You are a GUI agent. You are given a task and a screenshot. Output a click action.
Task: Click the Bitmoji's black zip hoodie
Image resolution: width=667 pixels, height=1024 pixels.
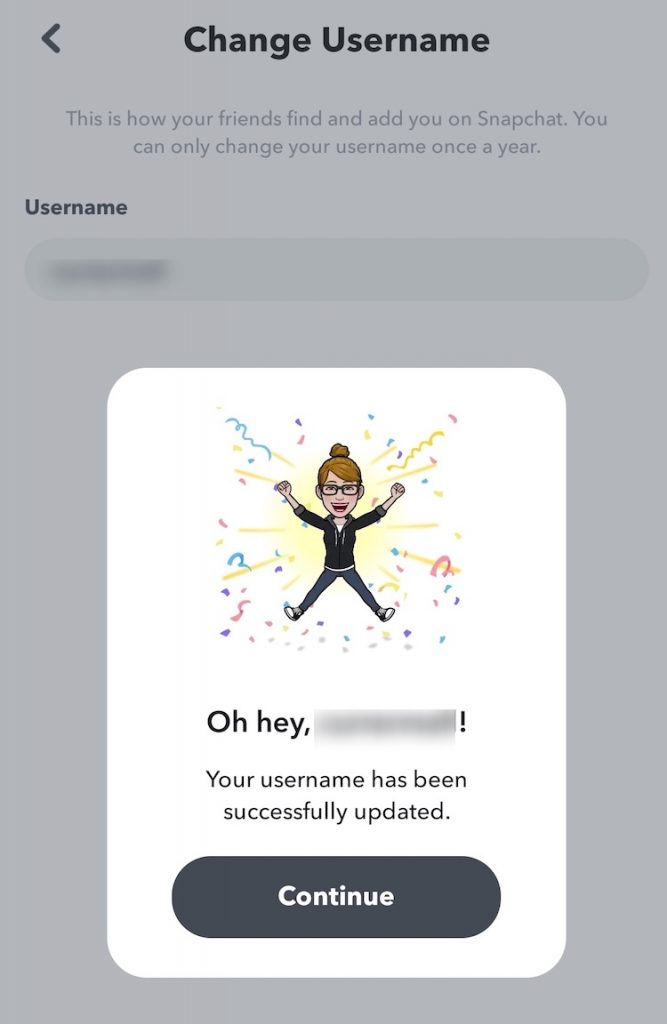pos(338,537)
